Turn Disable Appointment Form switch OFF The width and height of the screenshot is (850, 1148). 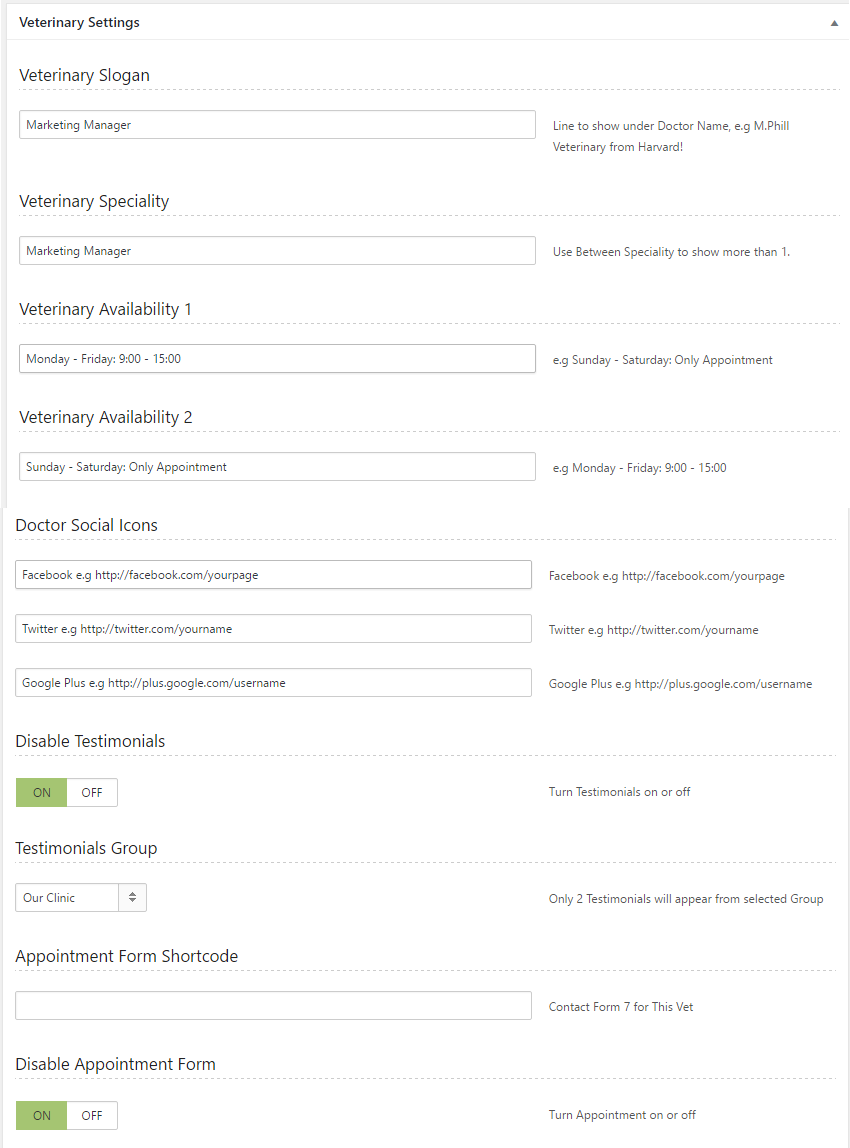point(92,1116)
